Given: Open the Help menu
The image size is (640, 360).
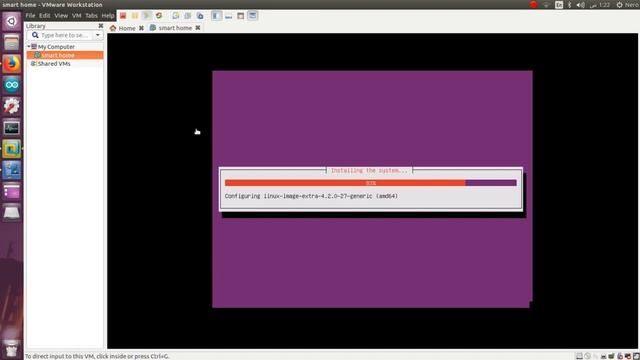Looking at the screenshot, I should [108, 16].
